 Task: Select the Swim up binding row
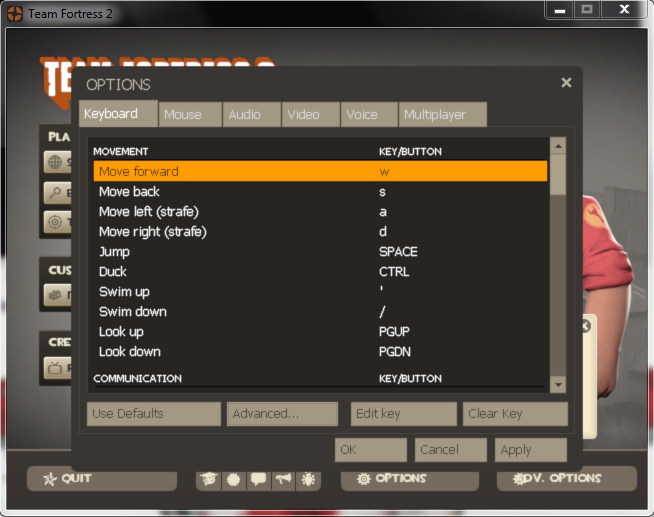[320, 291]
